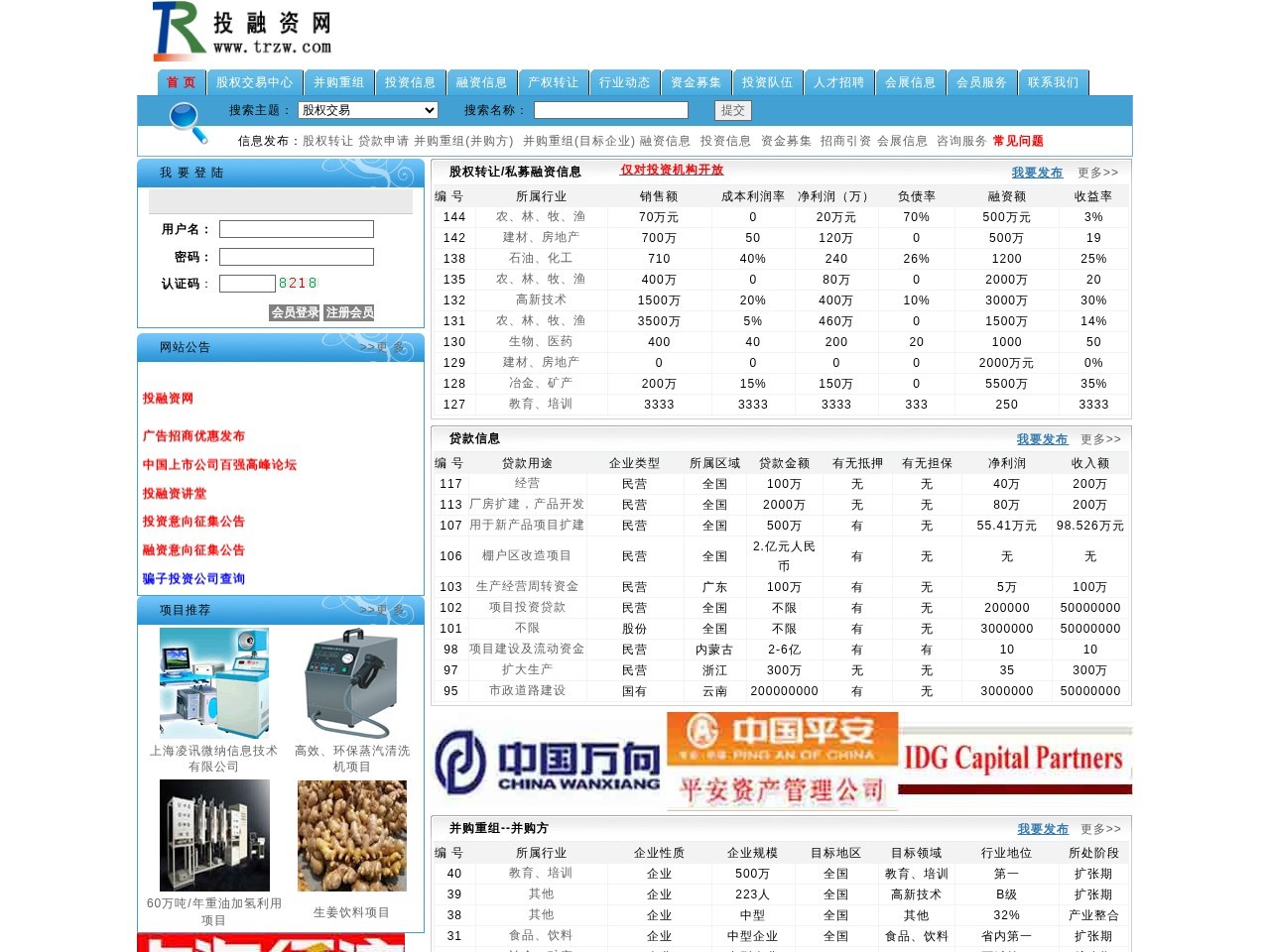Open the 并购重组 tab
Viewport: 1270px width, 952px height.
tap(338, 82)
